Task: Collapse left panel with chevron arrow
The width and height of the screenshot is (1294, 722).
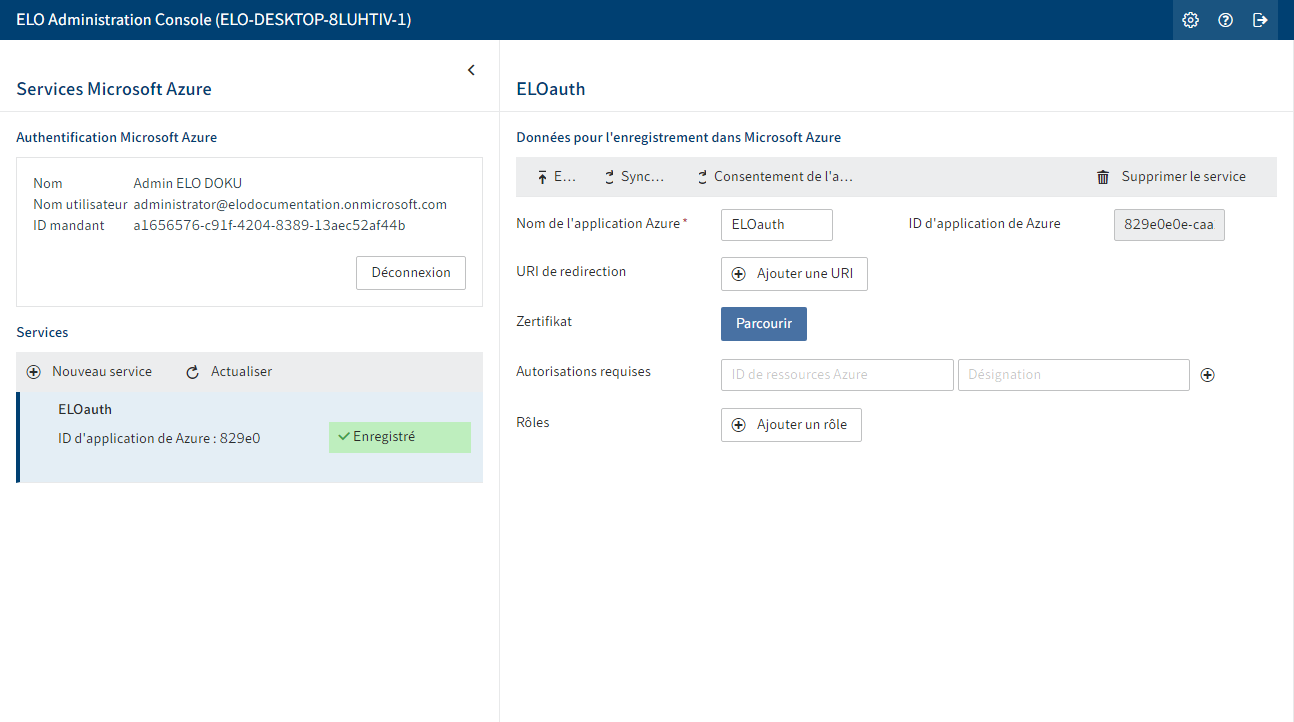Action: click(x=471, y=70)
